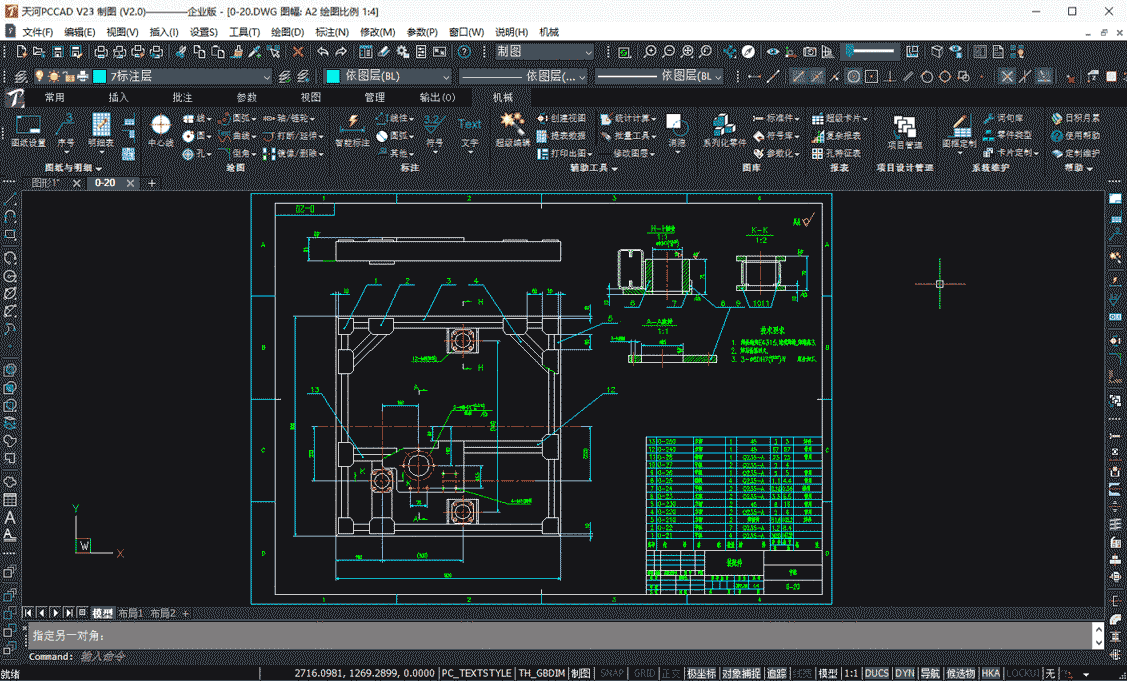
Task: Click the Zoom out magnifier icon
Action: point(668,52)
